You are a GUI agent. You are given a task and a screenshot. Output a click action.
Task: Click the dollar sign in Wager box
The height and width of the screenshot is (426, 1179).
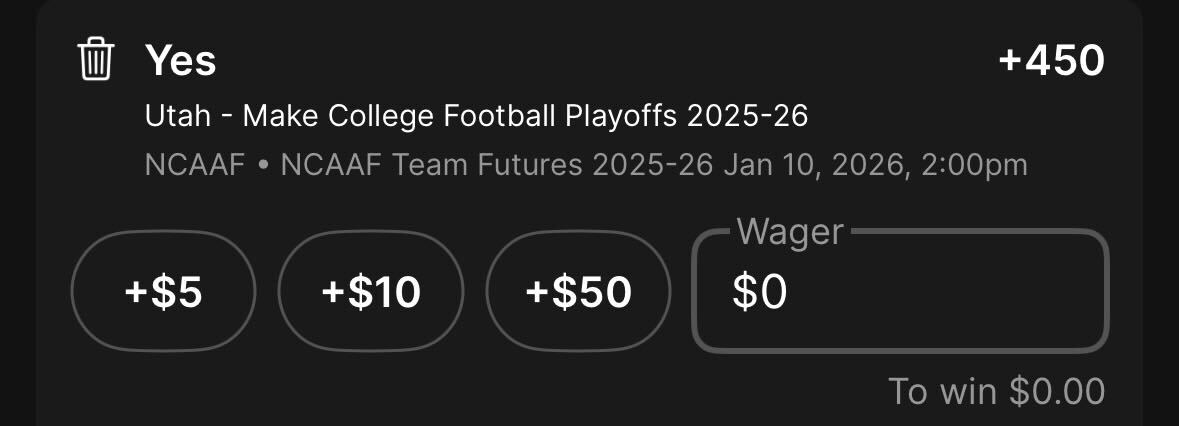point(744,292)
